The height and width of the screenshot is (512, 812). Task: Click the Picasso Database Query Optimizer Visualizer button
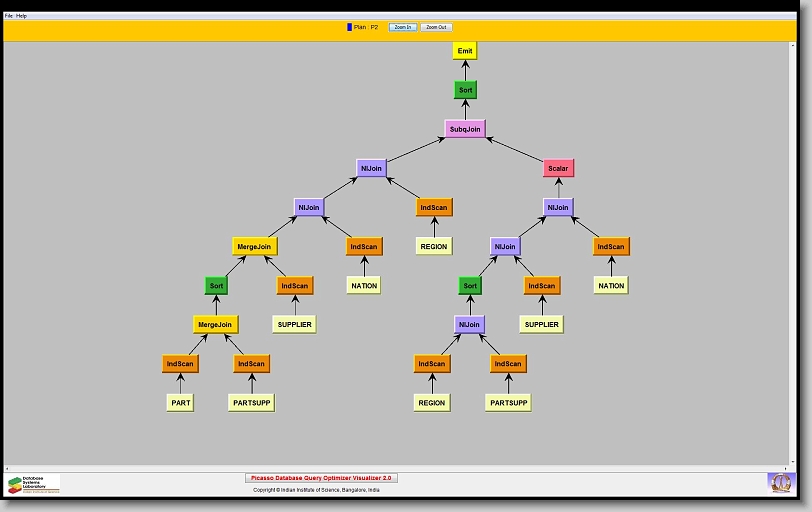(x=321, y=478)
